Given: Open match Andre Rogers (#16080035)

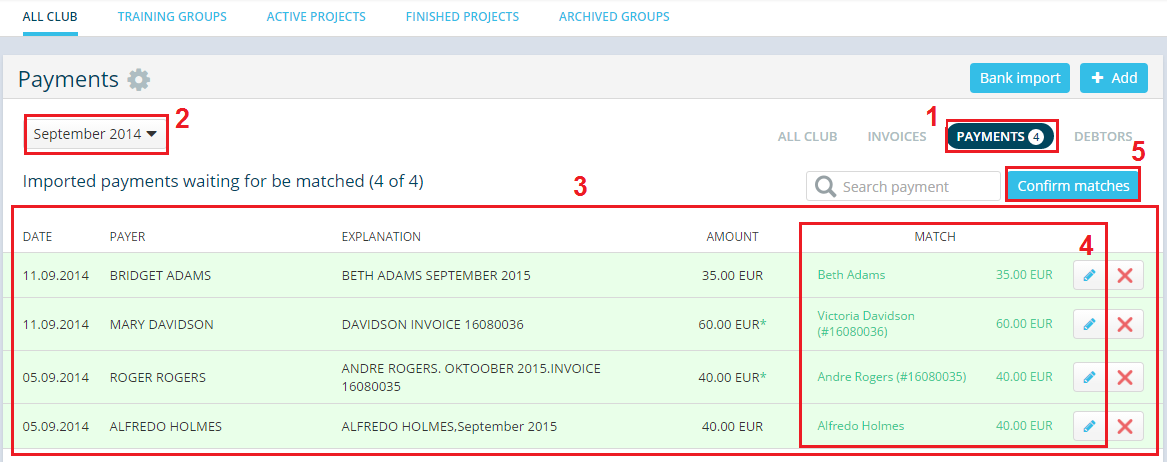Looking at the screenshot, I should click(892, 377).
